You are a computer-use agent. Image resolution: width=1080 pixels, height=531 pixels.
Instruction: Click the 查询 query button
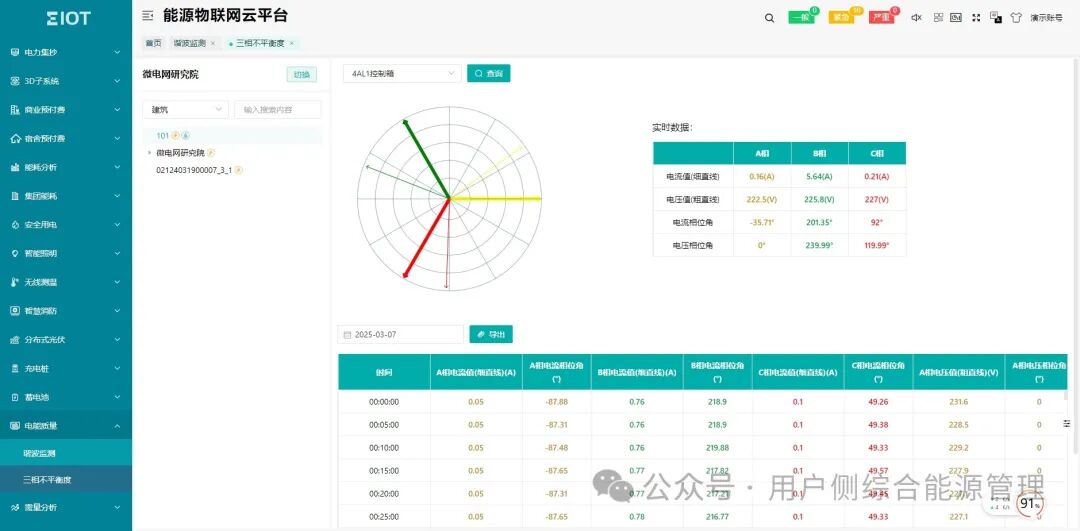point(488,73)
